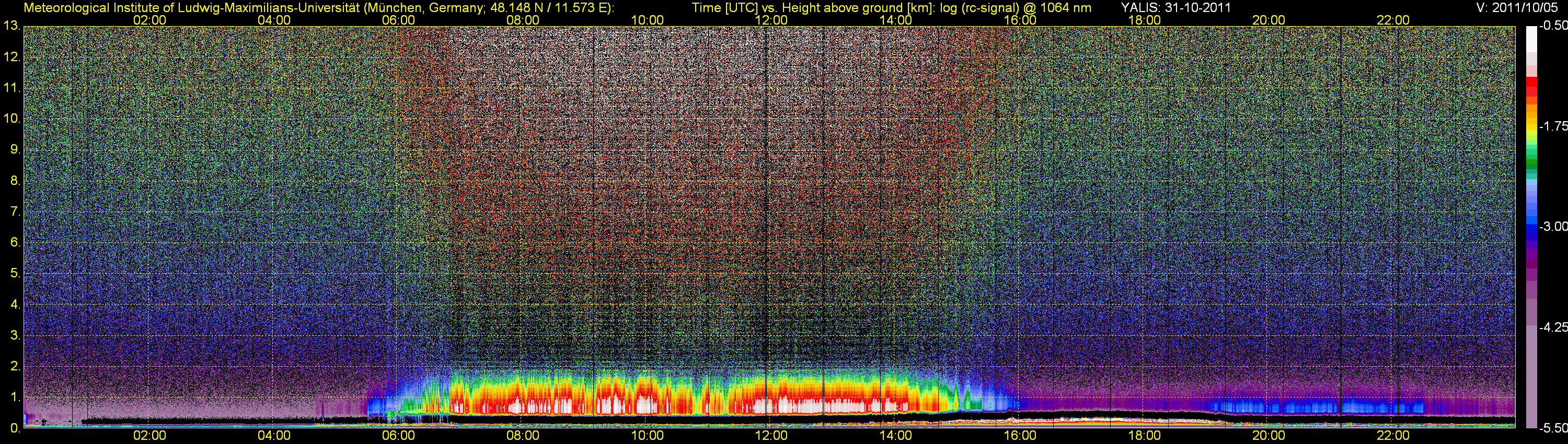The height and width of the screenshot is (444, 1568).
Task: Click the 'Time [UTC] vs. Height above ground' caption
Action: 891,8
